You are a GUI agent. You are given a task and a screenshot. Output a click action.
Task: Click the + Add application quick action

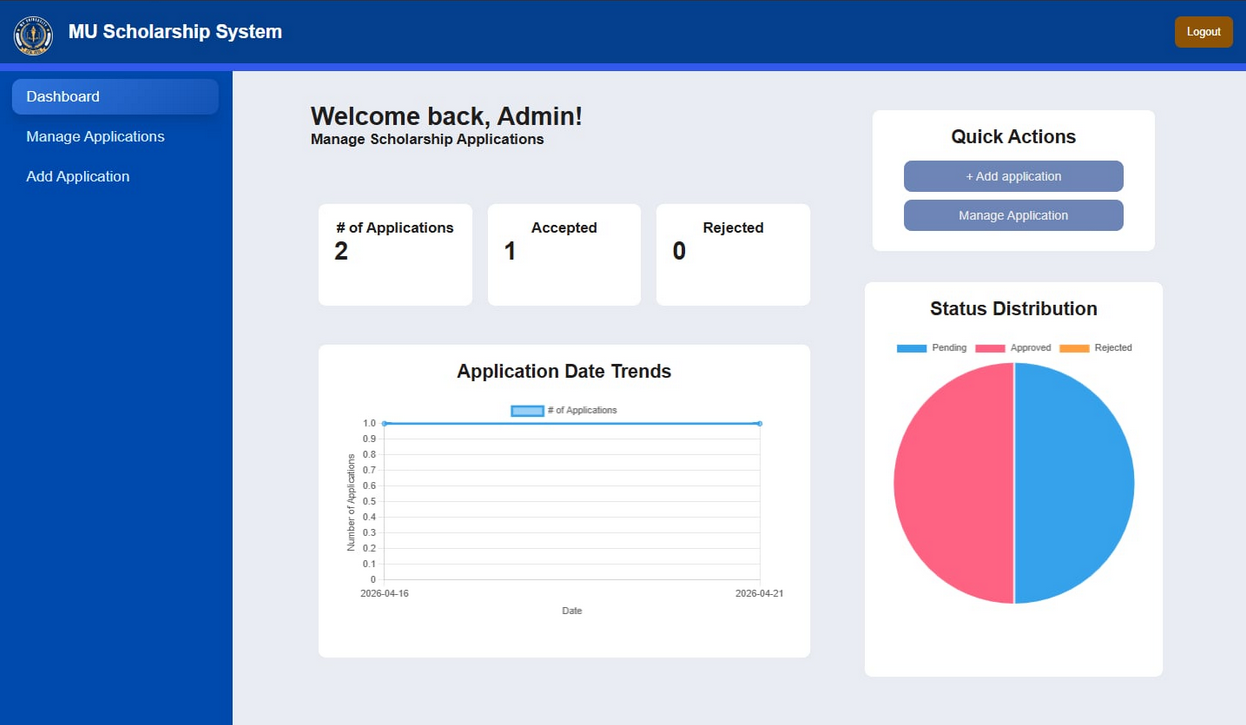1013,176
